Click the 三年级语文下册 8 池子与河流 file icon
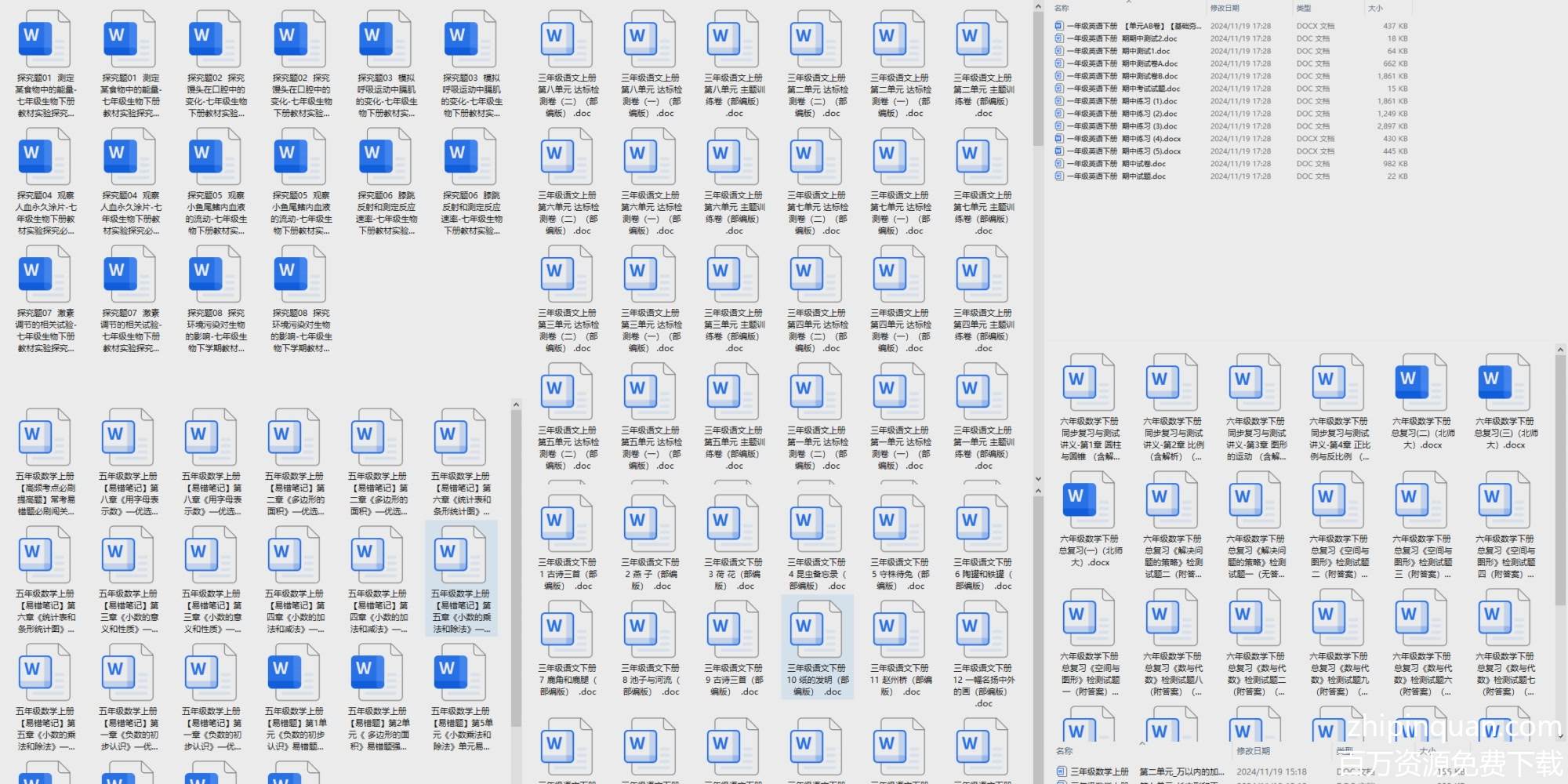The image size is (1568, 784). point(651,630)
